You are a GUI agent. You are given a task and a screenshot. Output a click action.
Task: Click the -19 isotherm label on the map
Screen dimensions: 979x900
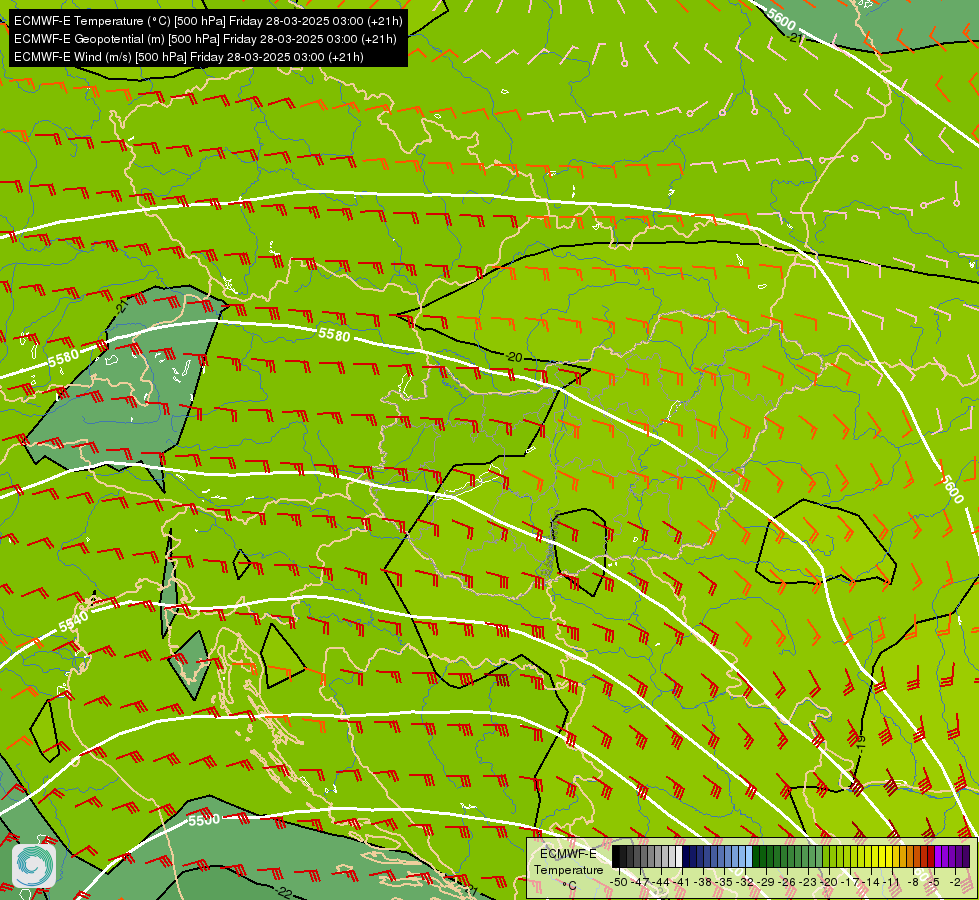coord(860,742)
